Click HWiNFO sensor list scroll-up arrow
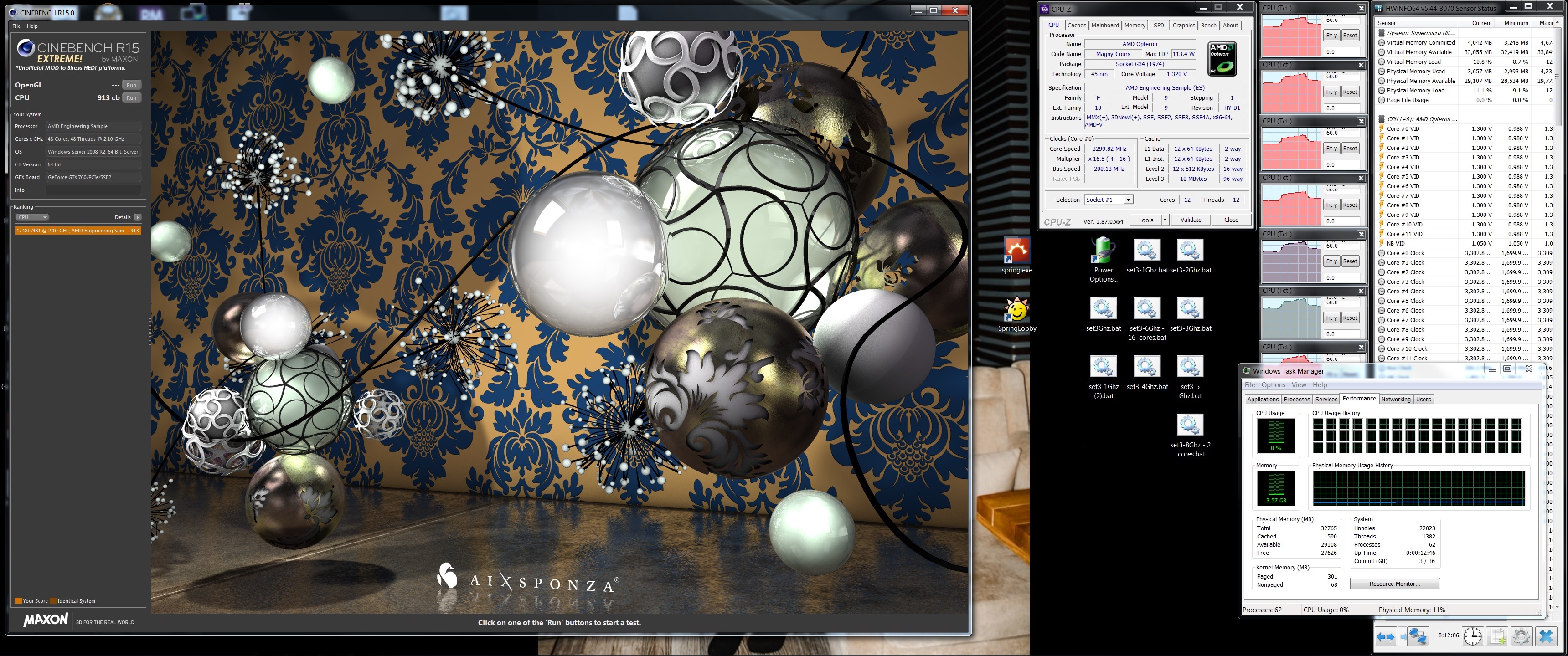This screenshot has height=656, width=1568. click(x=1558, y=22)
